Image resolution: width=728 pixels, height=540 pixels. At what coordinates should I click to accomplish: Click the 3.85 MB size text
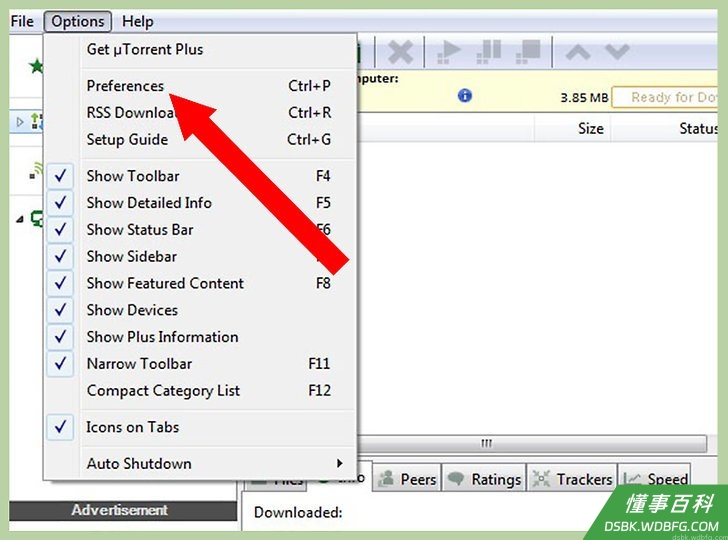coord(584,98)
